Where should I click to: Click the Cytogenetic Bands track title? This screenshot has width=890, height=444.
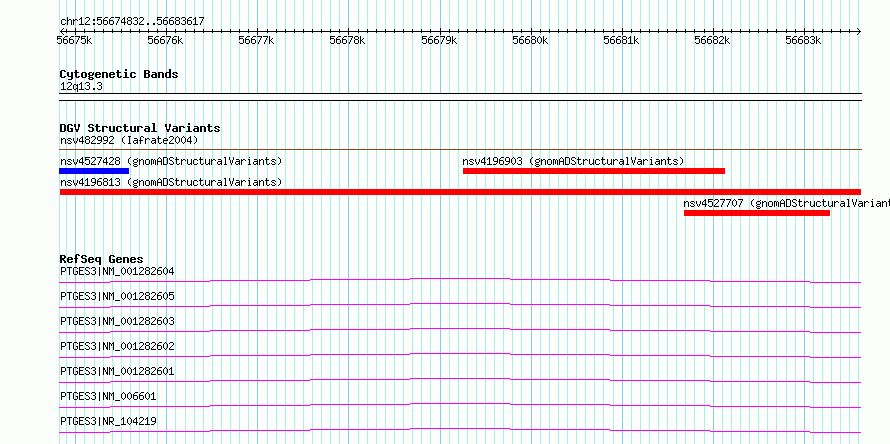(x=119, y=74)
